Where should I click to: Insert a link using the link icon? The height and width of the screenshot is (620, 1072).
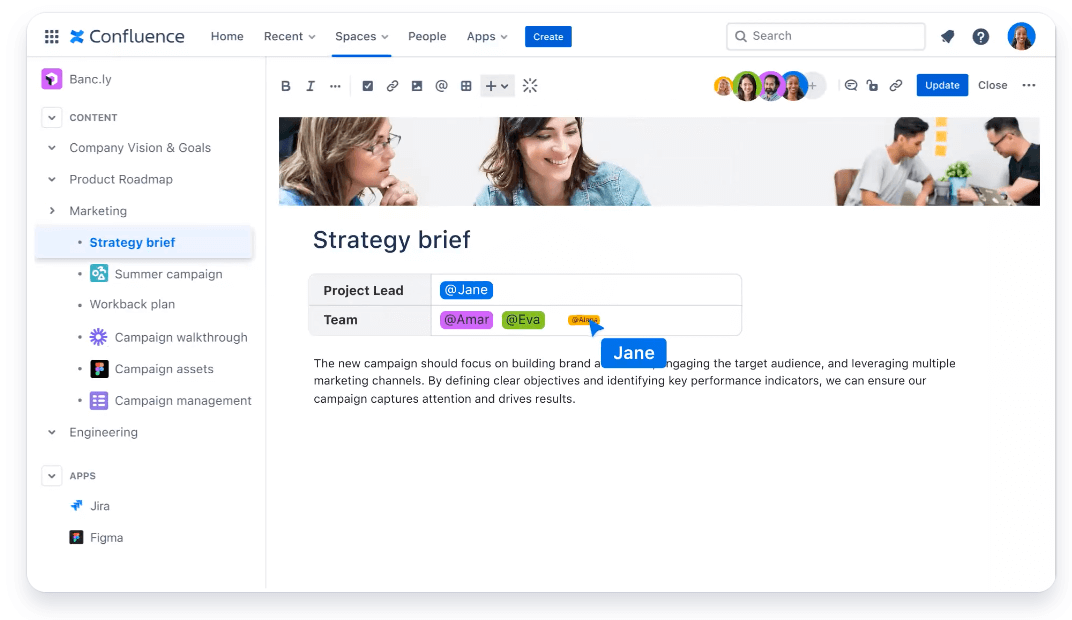[x=392, y=86]
